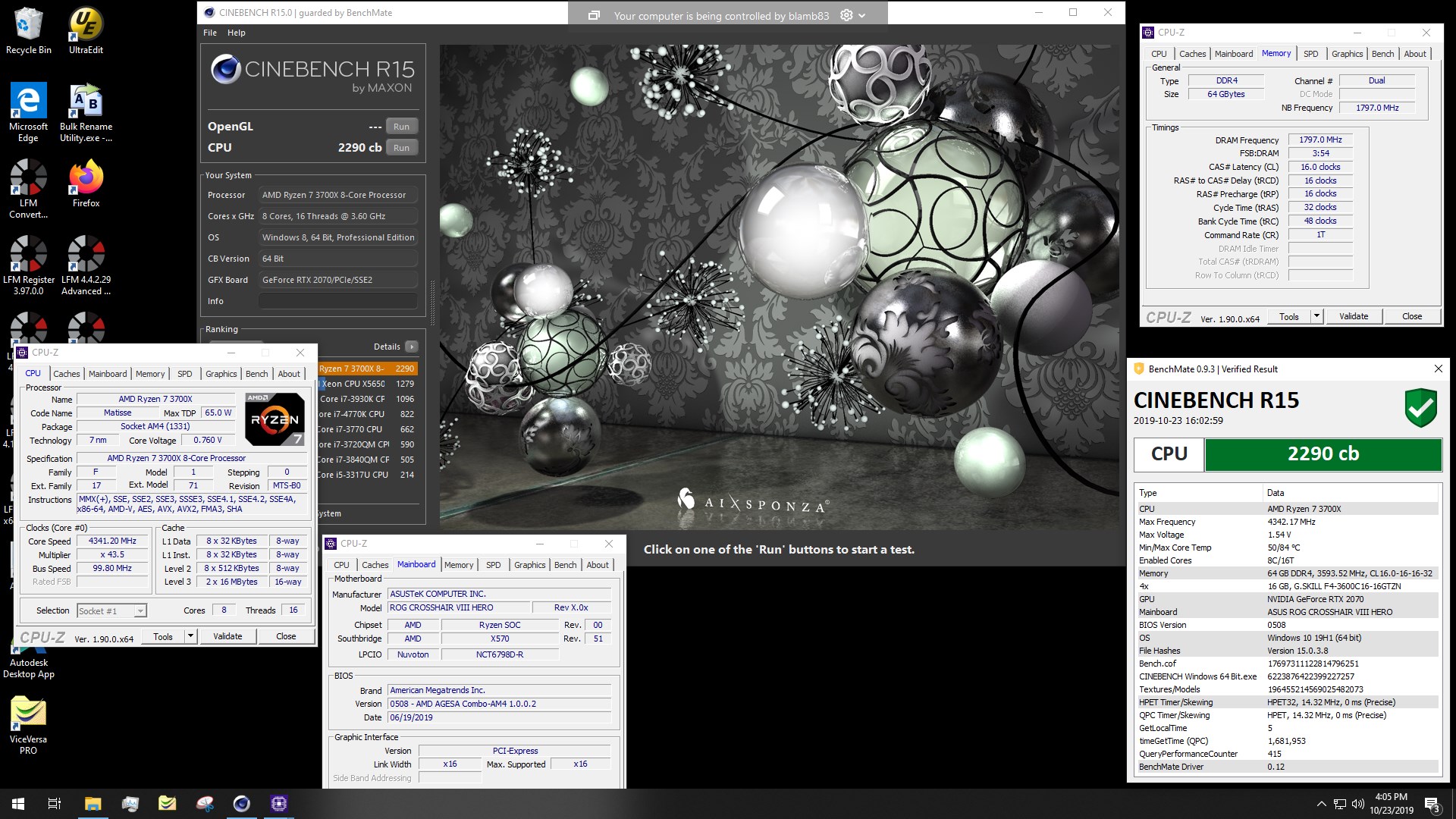The height and width of the screenshot is (819, 1456).
Task: Click mainboard model ROG CROSSHAIR VIII HERO
Action: [x=459, y=607]
